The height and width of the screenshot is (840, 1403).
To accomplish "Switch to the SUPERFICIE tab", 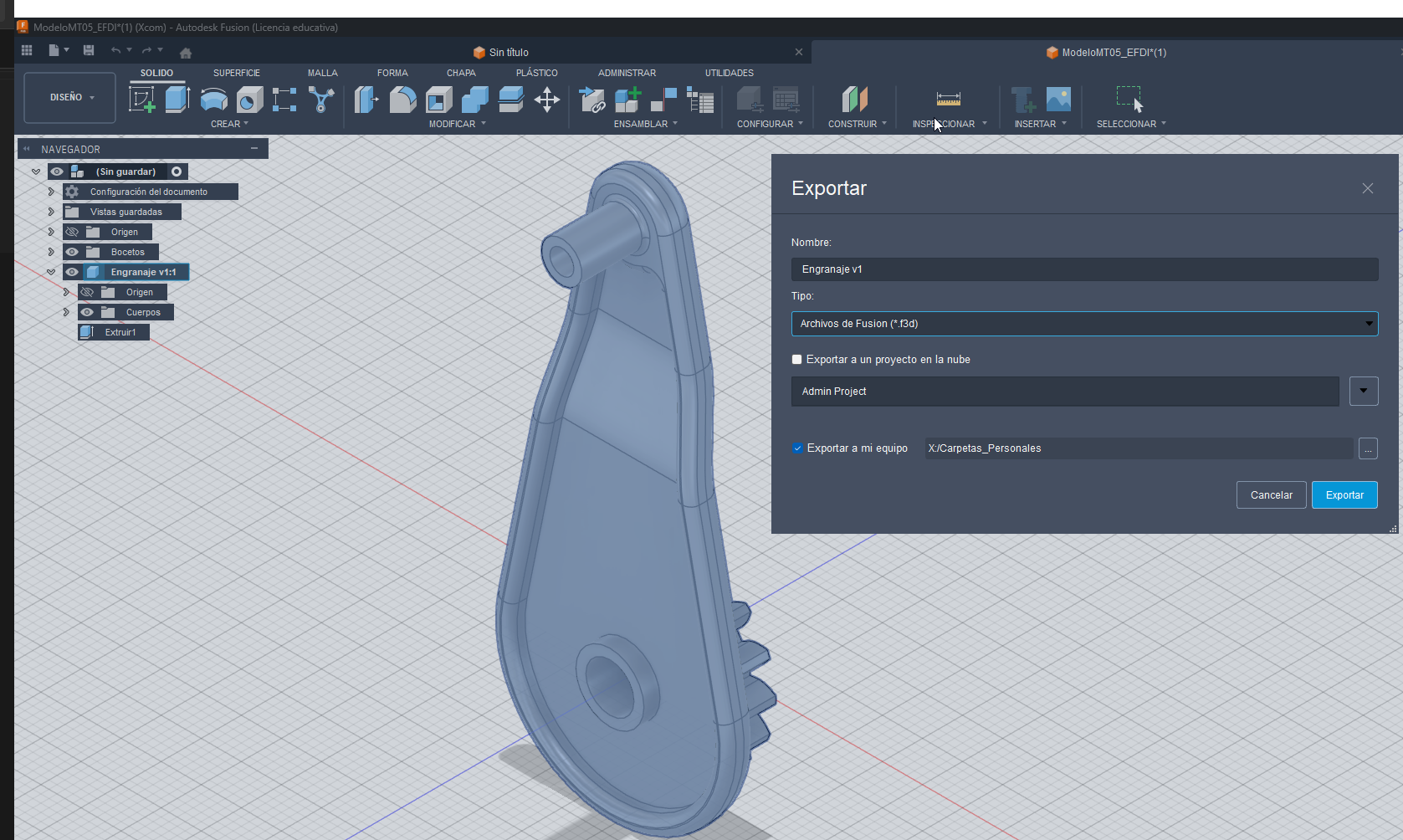I will click(x=236, y=73).
